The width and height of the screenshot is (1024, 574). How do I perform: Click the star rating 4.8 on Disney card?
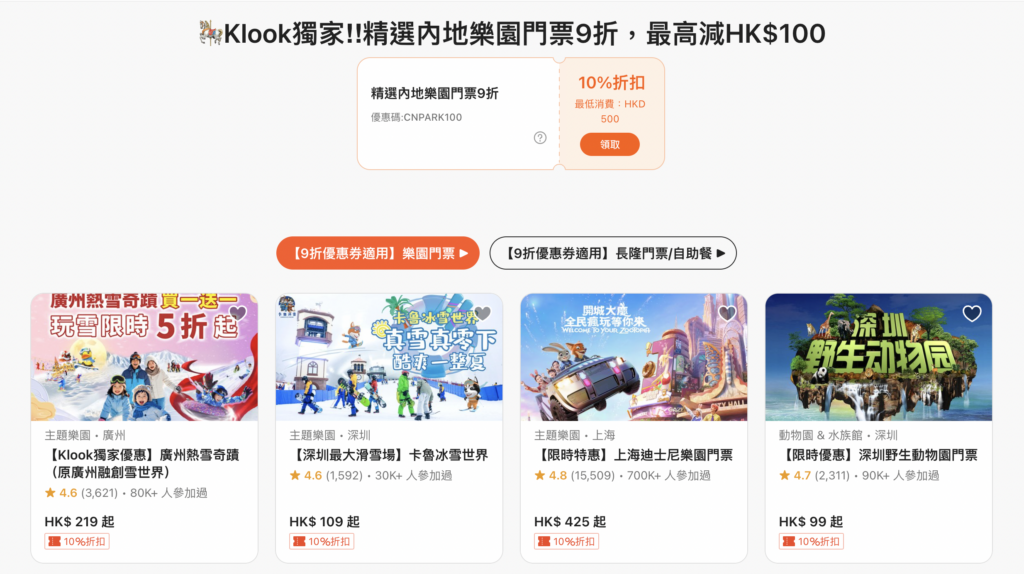[x=551, y=475]
